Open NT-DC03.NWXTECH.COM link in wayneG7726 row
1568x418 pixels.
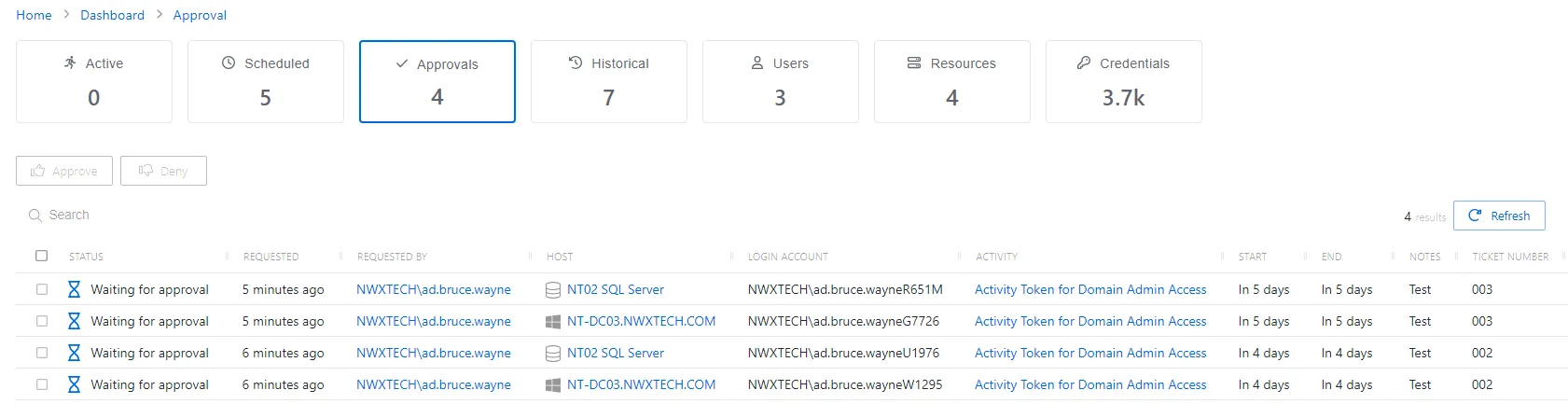pos(641,321)
